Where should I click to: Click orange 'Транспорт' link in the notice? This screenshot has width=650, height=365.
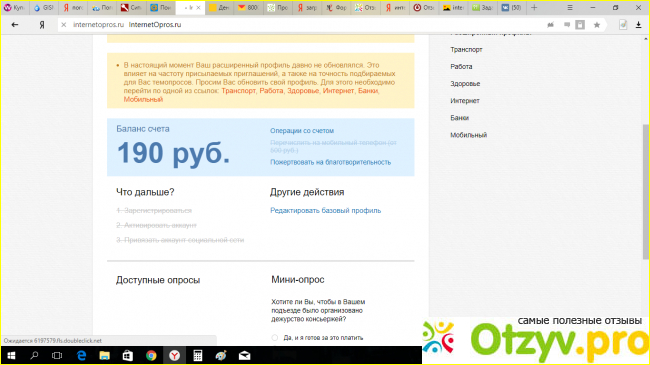point(238,91)
